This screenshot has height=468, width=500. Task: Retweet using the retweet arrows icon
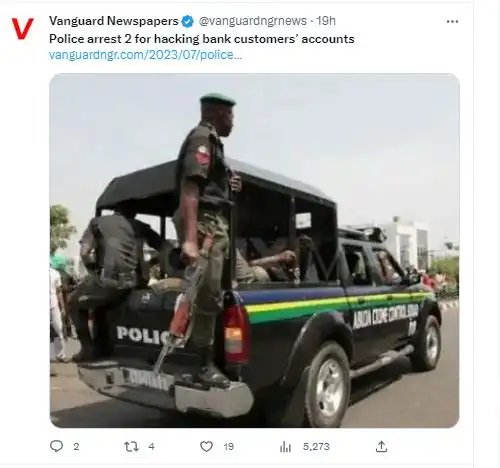[131, 446]
